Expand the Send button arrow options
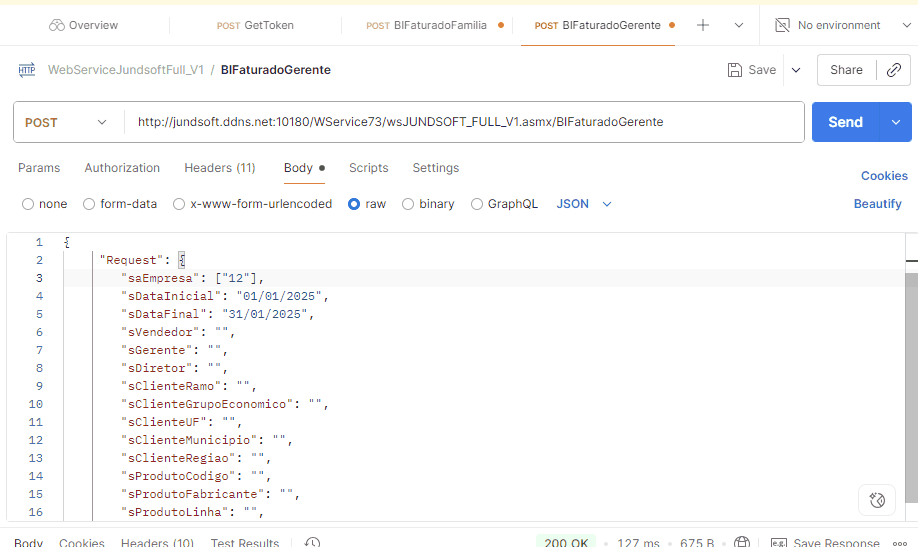 pos(895,122)
